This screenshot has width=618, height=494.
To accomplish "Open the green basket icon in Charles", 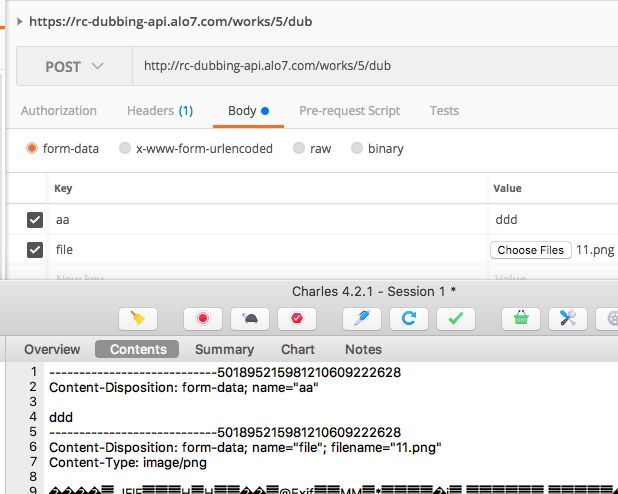I will [x=521, y=319].
